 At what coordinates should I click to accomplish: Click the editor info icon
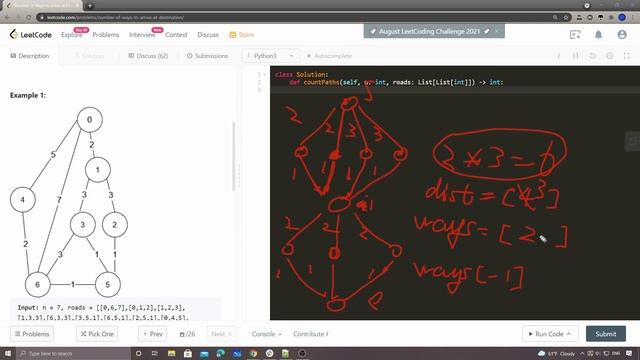[558, 56]
